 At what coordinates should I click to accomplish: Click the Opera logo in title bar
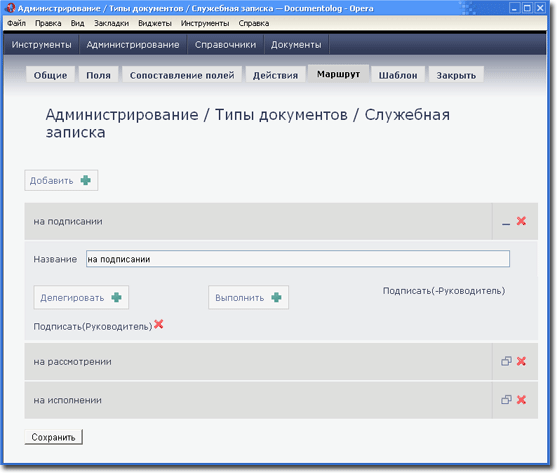coord(10,8)
